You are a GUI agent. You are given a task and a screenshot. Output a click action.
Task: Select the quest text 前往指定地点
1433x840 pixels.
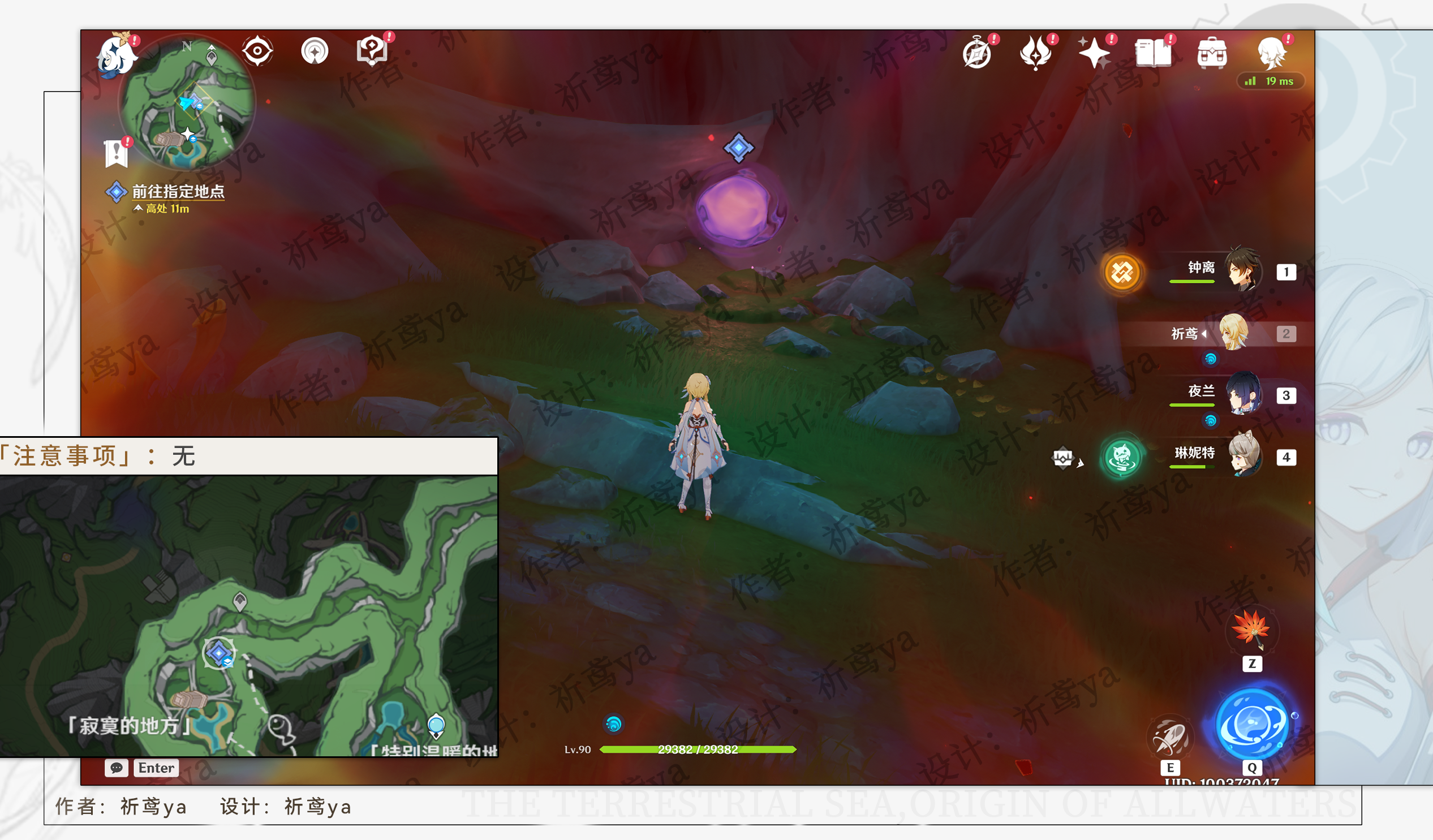[178, 192]
